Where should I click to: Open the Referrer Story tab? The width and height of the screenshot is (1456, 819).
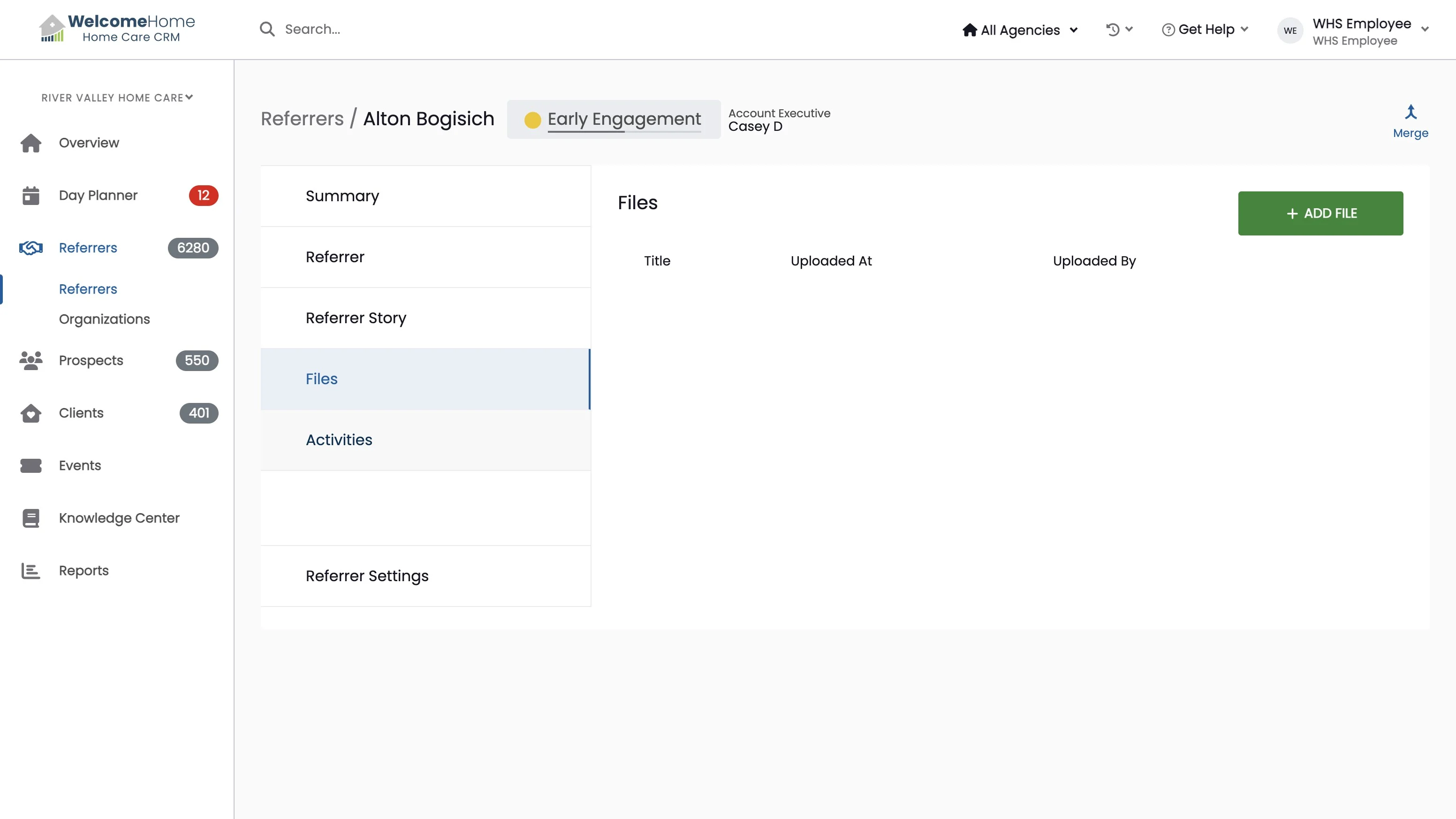[x=356, y=318]
